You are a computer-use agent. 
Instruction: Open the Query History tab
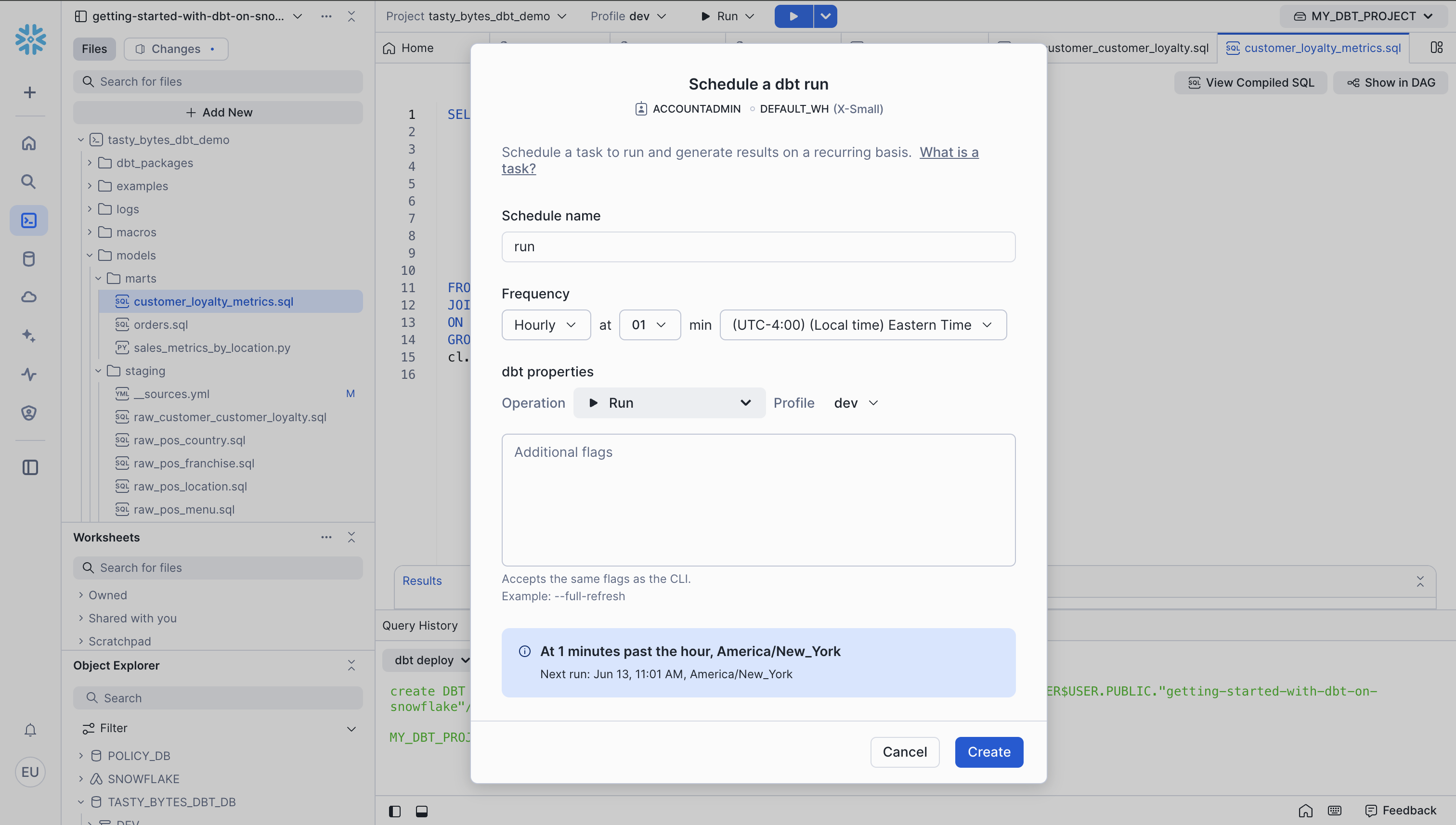[x=420, y=625]
